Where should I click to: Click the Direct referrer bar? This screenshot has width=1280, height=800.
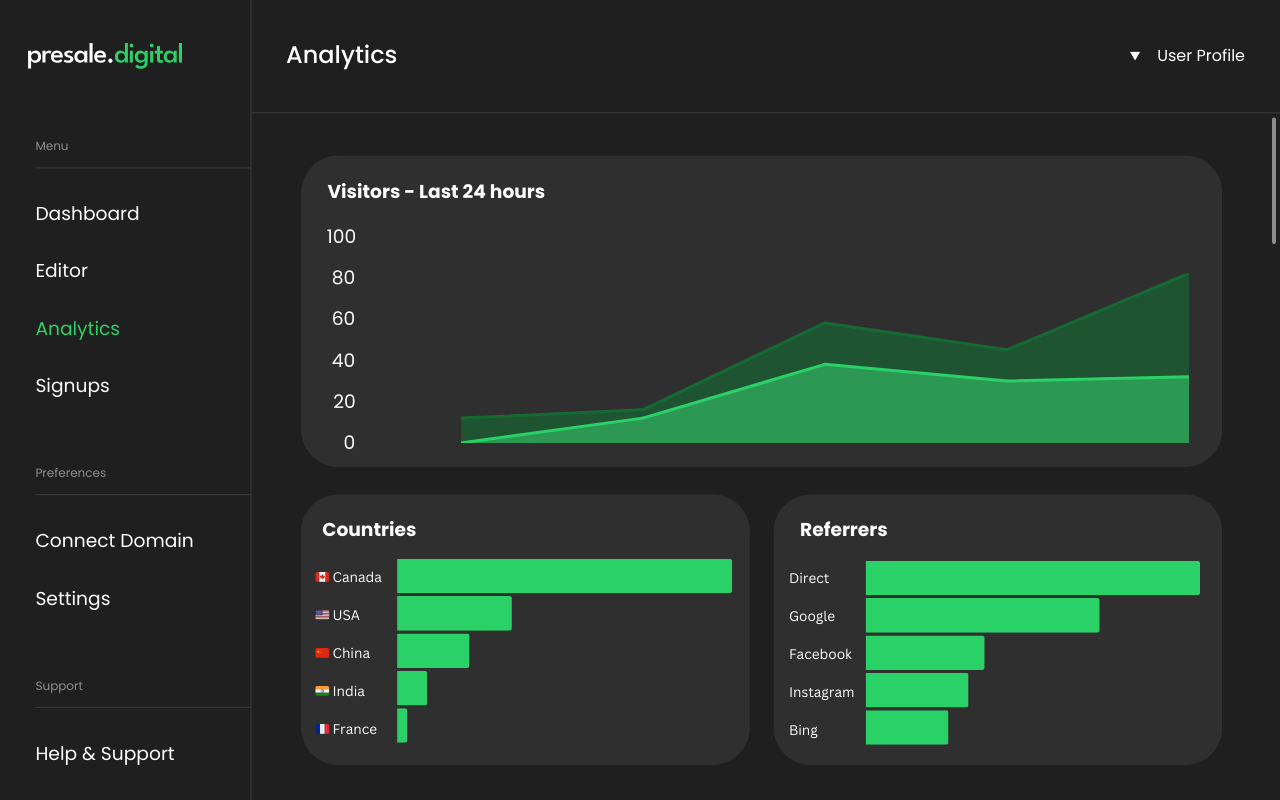coord(1032,578)
